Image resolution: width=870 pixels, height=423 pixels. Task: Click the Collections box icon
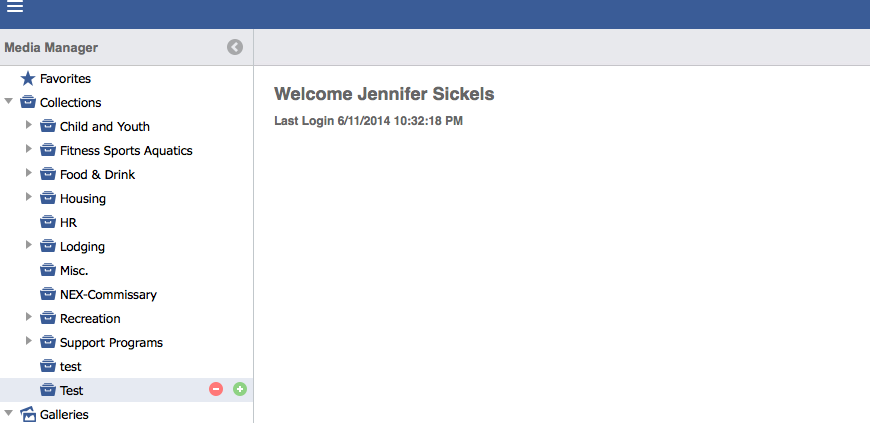(28, 102)
